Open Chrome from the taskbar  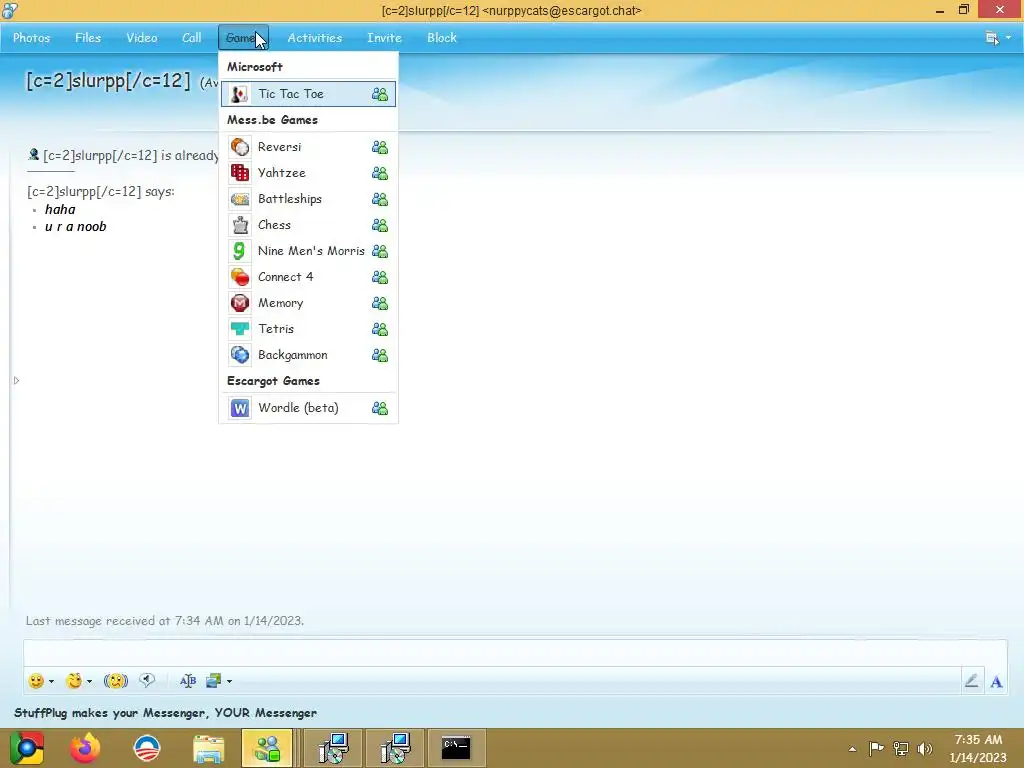click(27, 748)
